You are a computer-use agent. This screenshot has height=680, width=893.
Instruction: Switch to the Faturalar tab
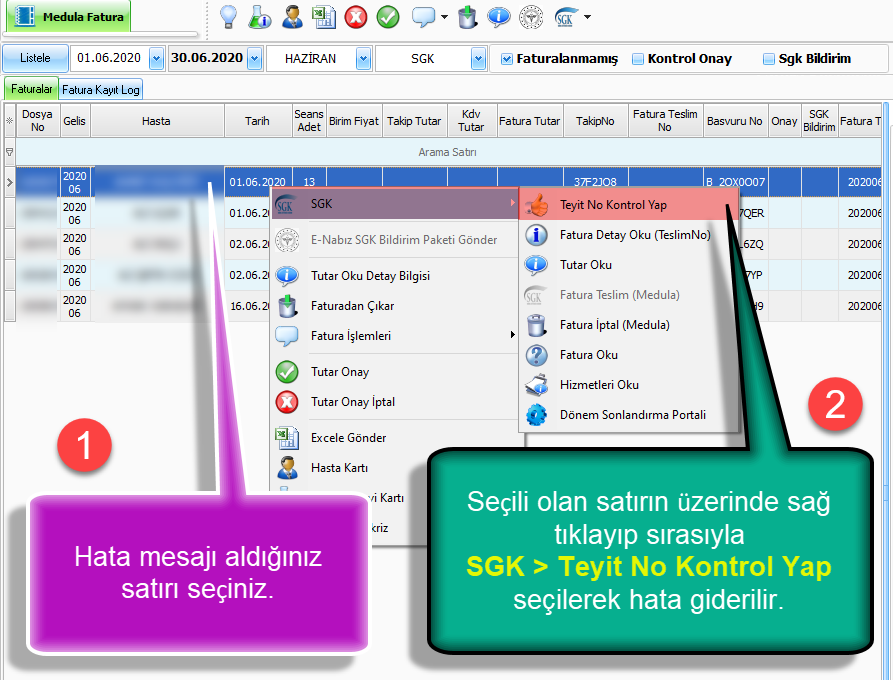[31, 89]
